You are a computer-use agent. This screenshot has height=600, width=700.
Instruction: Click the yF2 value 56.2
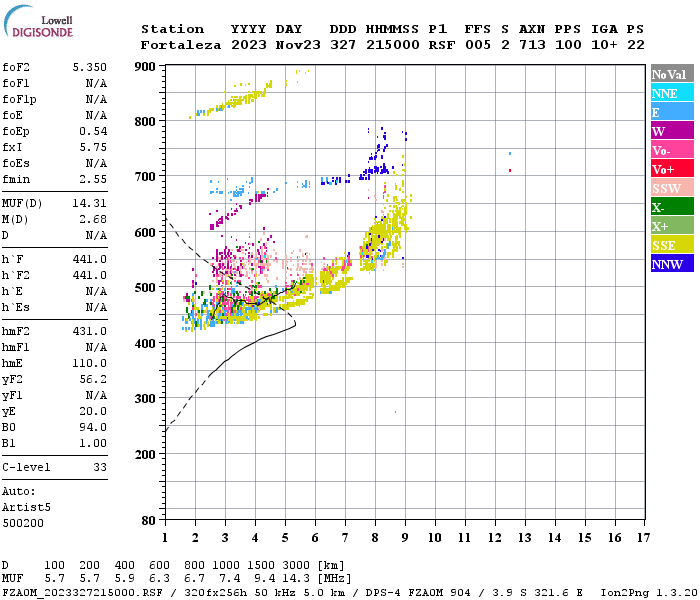tap(93, 379)
